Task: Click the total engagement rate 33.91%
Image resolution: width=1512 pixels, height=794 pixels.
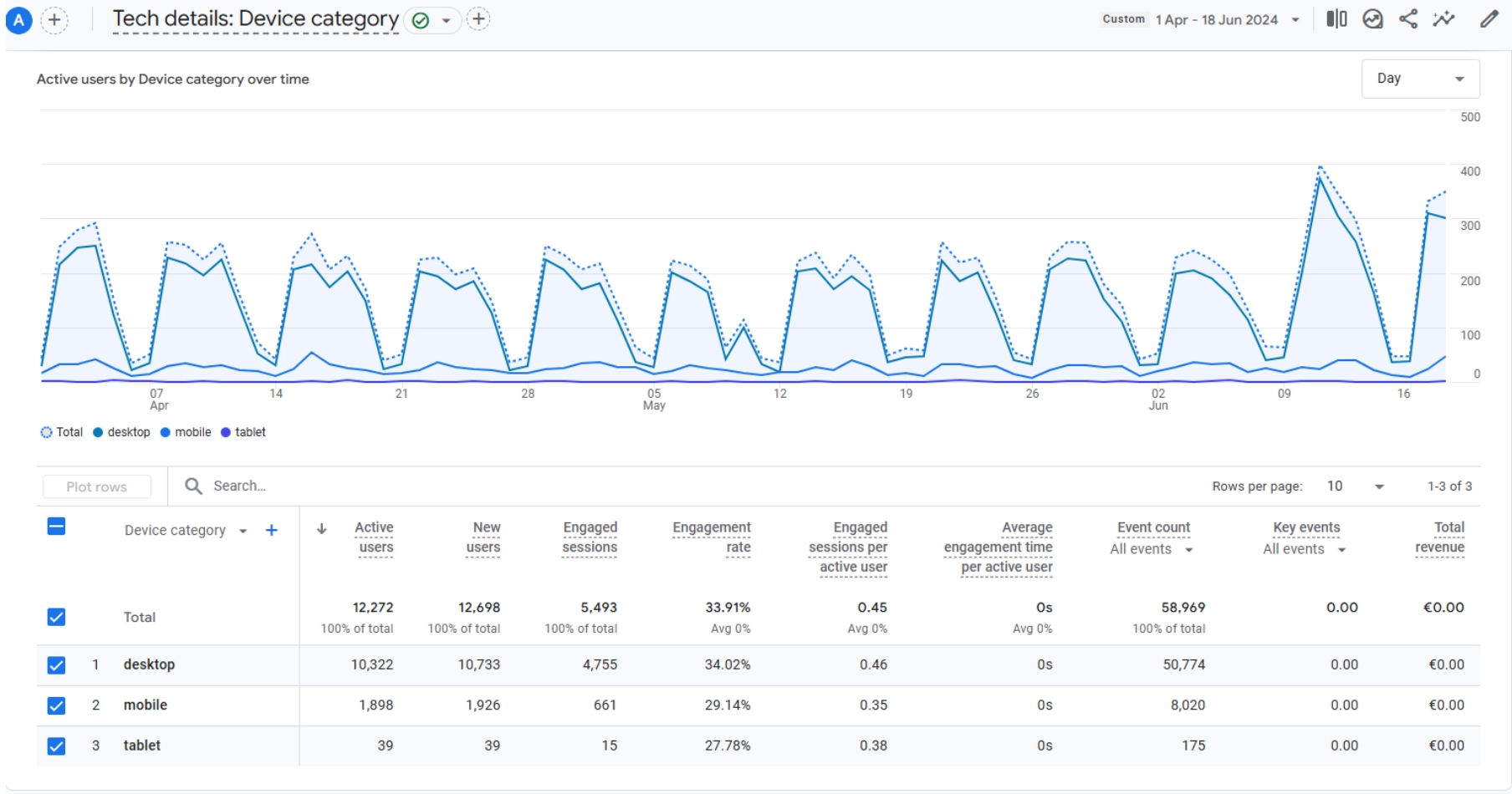Action: point(728,608)
